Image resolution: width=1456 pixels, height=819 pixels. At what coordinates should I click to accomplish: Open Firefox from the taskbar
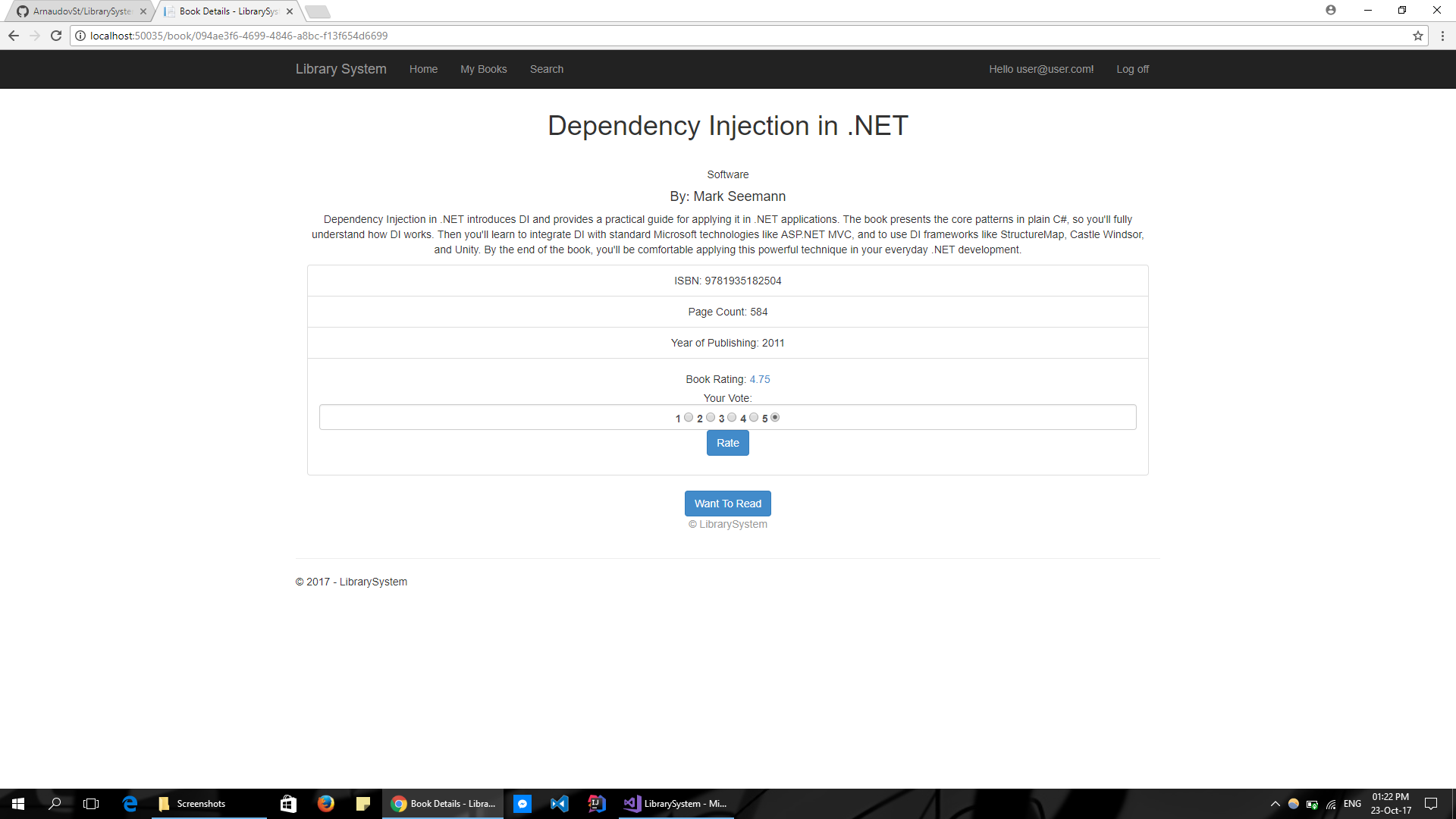[x=326, y=803]
